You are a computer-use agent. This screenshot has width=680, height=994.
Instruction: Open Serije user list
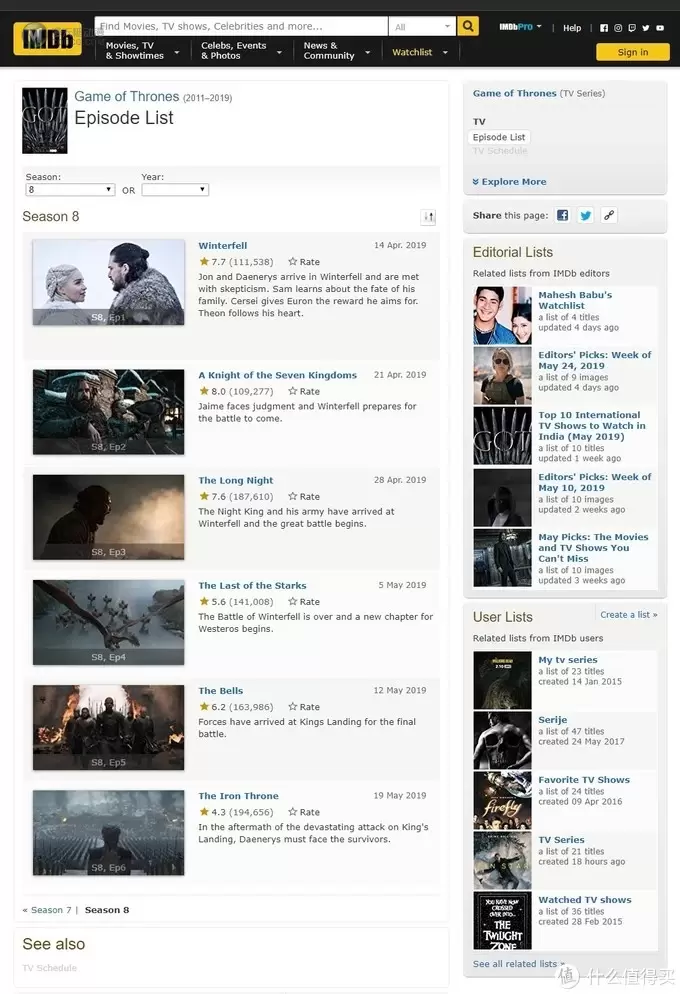(x=553, y=720)
